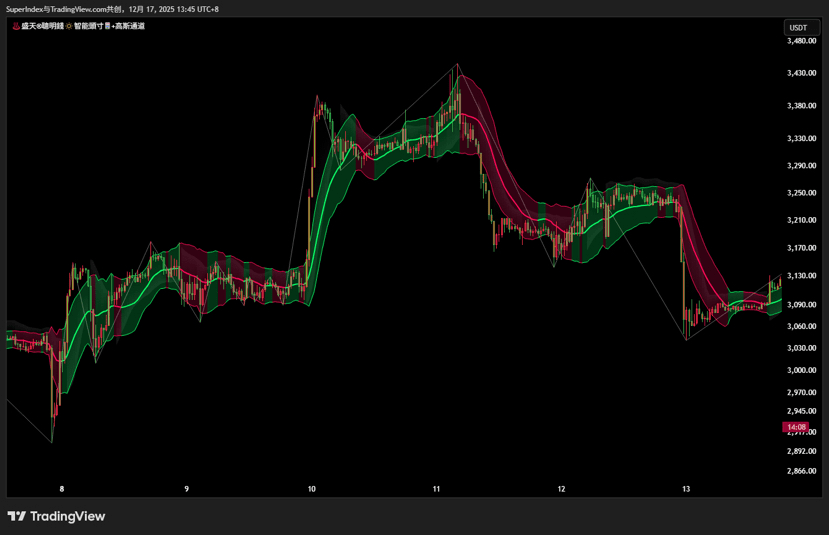Click date 13 on the time axis

pyautogui.click(x=686, y=489)
